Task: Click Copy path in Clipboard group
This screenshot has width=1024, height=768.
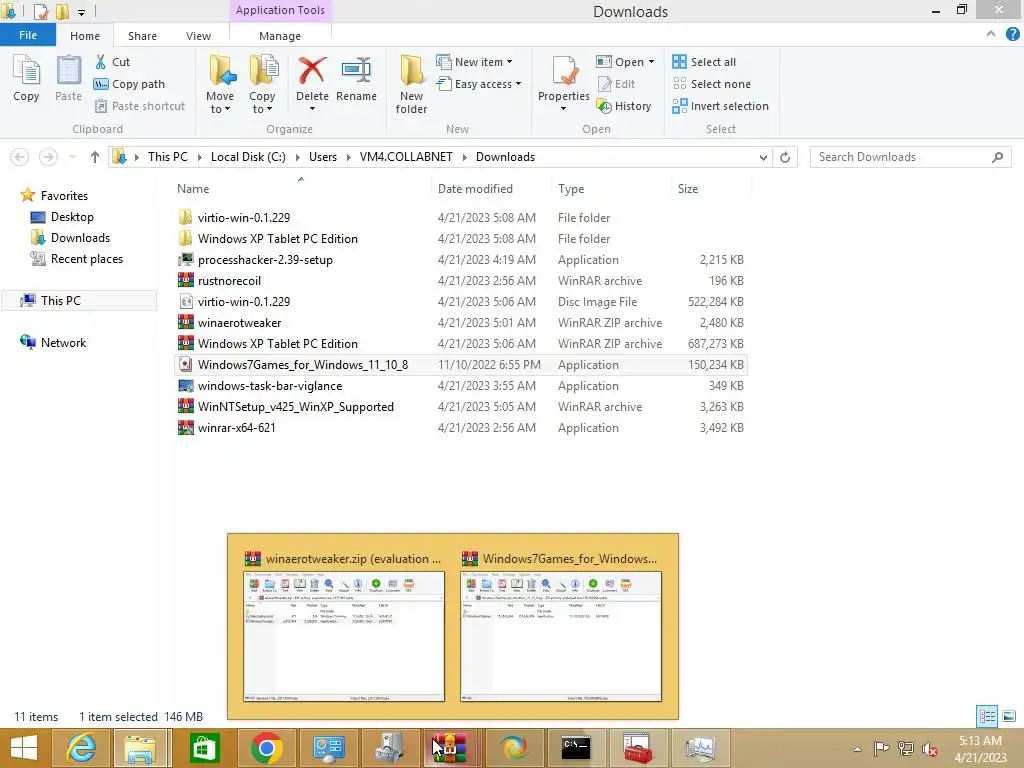Action: tap(129, 84)
